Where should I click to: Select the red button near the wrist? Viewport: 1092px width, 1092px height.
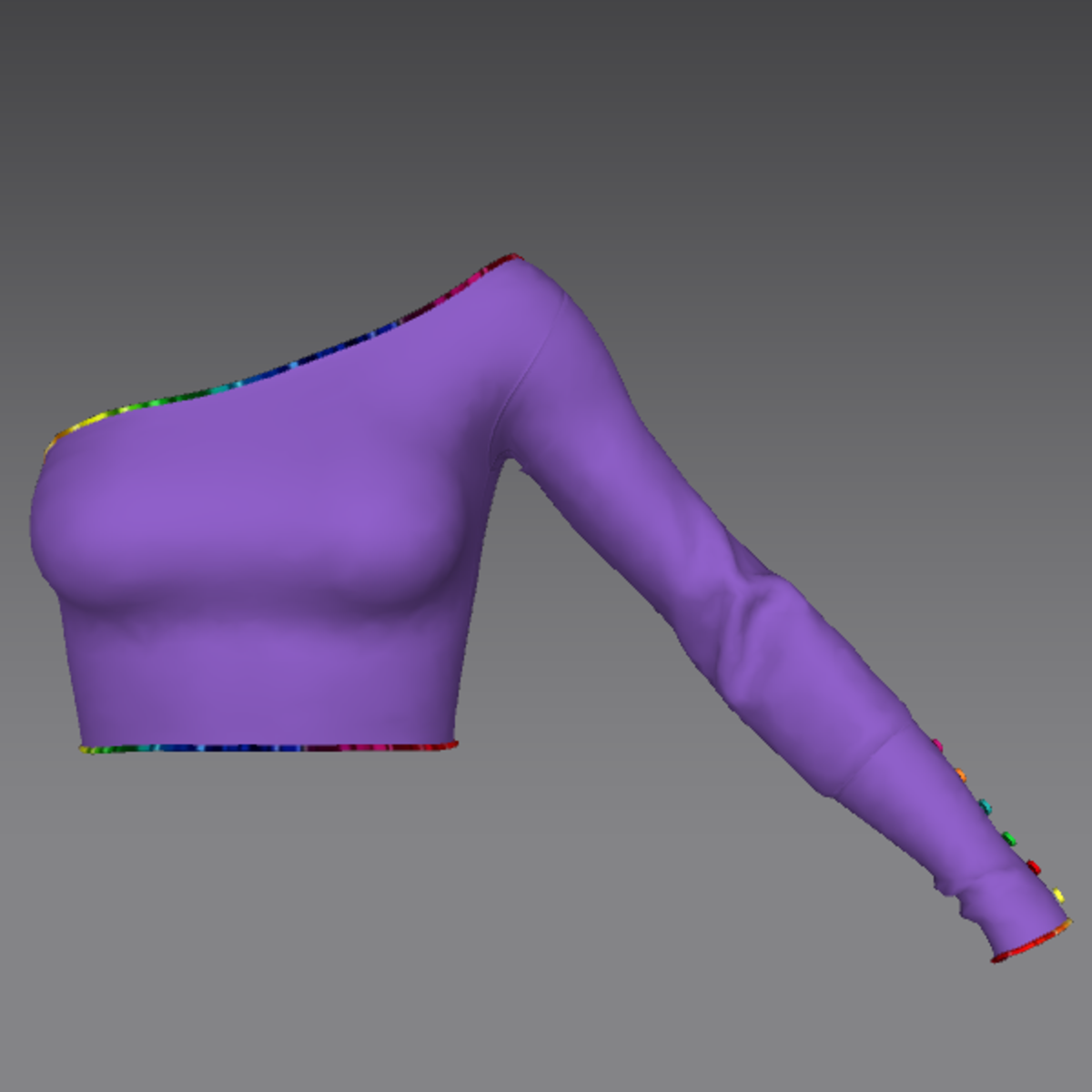[x=1033, y=865]
